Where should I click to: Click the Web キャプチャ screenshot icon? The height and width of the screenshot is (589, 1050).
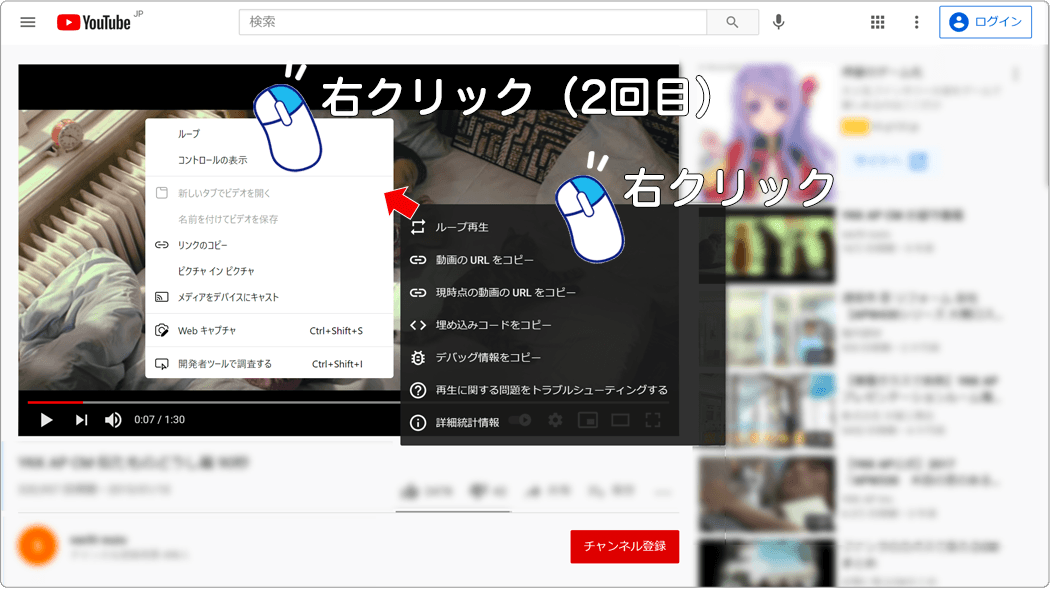(x=161, y=331)
